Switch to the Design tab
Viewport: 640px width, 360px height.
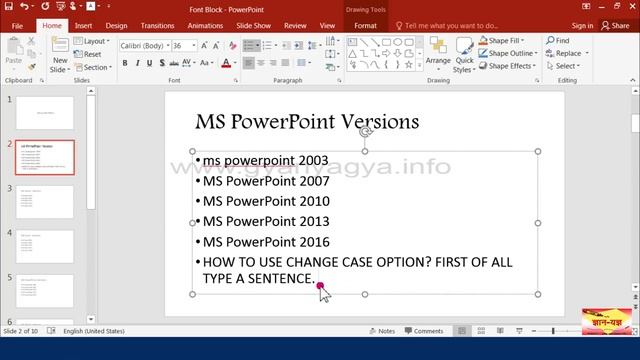(116, 26)
